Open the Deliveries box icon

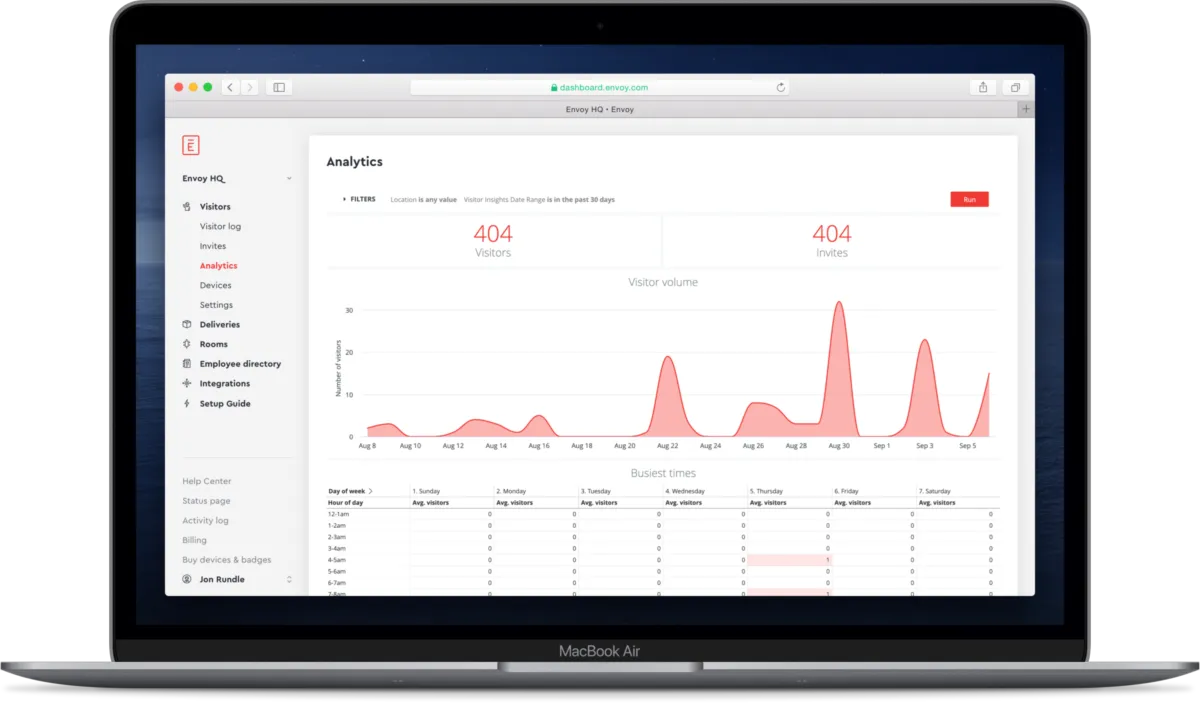[x=187, y=325]
